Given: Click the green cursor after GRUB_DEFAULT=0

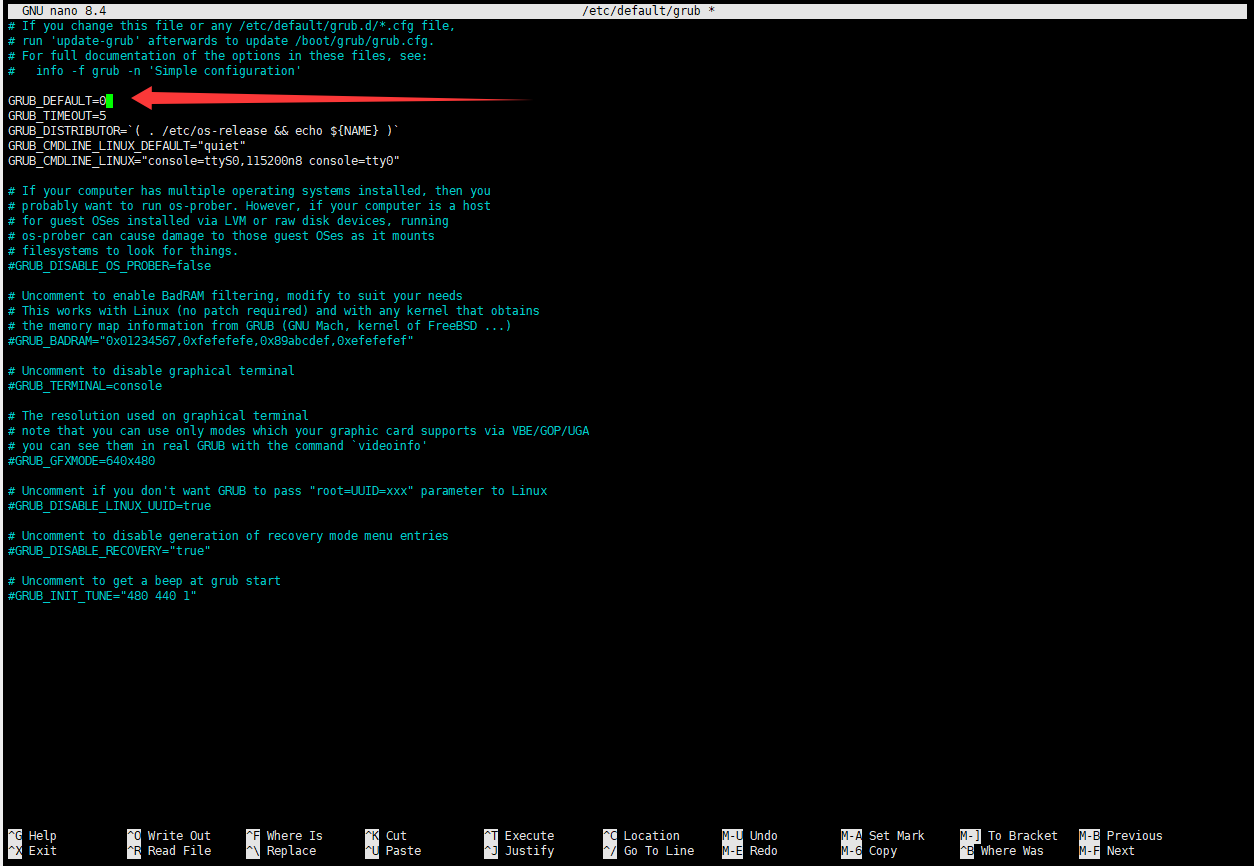Looking at the screenshot, I should click(x=109, y=101).
